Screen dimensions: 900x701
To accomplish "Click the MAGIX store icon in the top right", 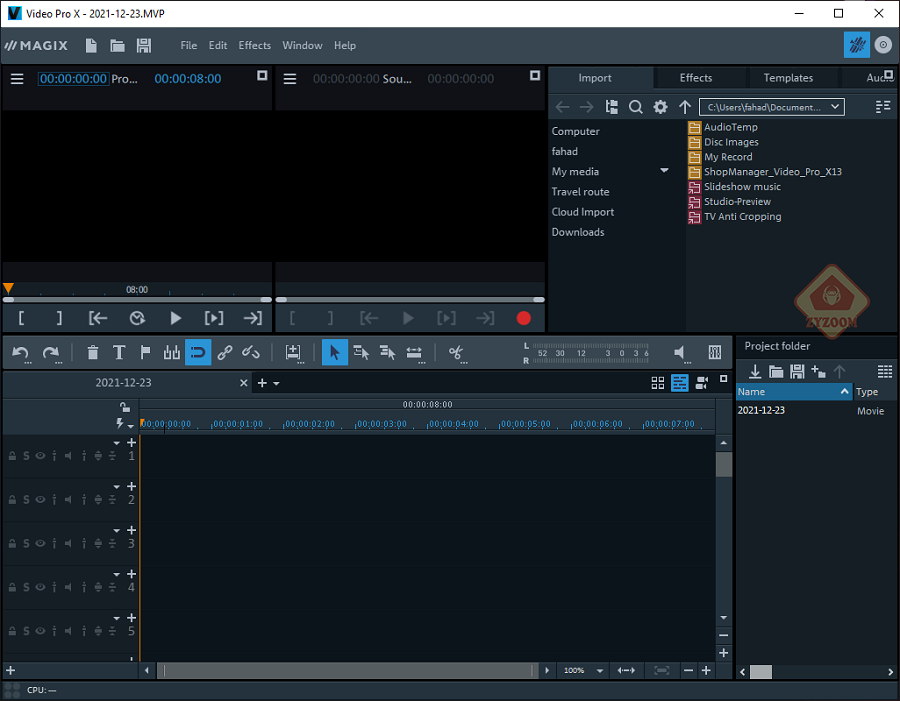I will [x=856, y=45].
